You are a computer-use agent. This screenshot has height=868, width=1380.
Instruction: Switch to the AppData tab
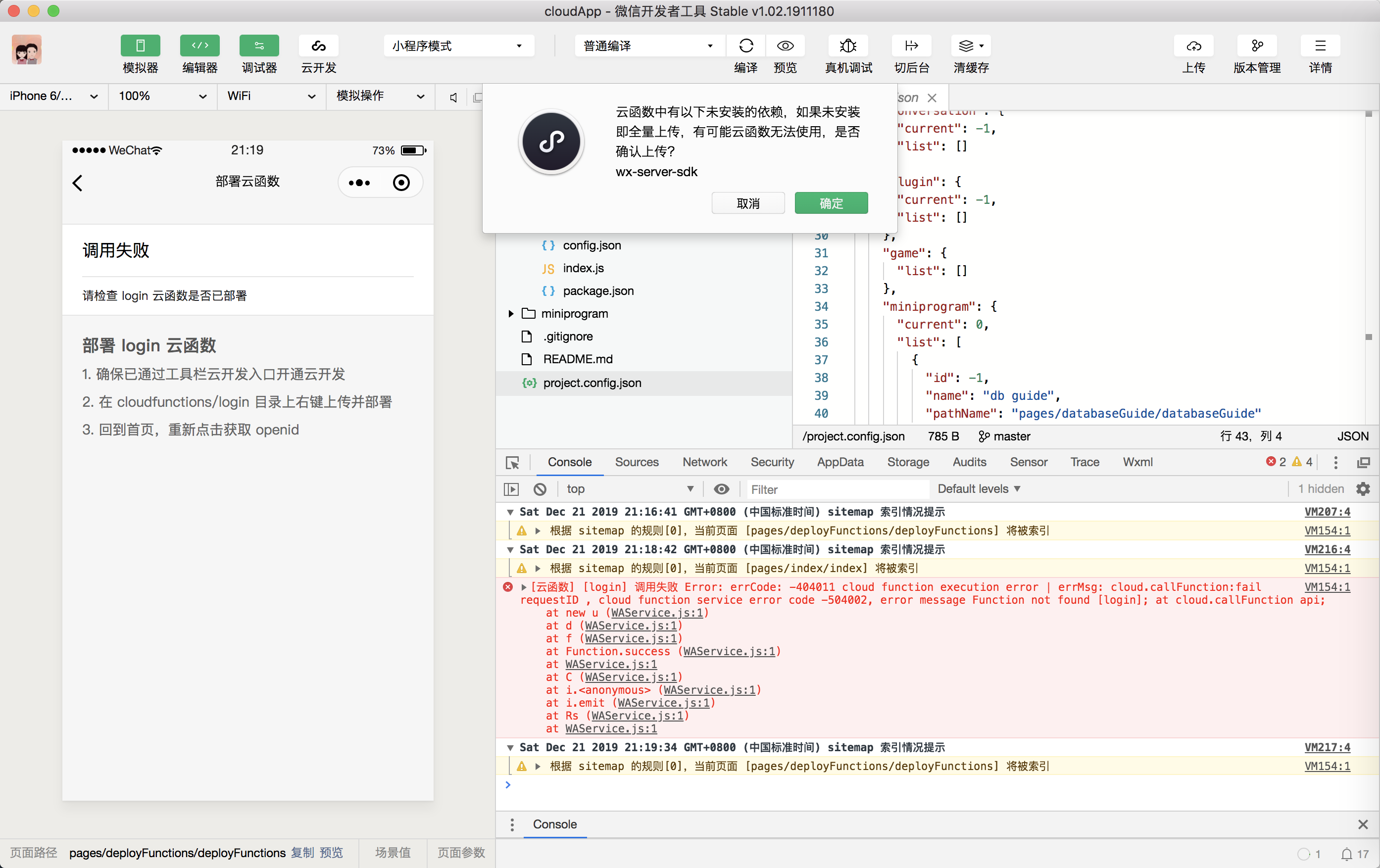point(840,462)
